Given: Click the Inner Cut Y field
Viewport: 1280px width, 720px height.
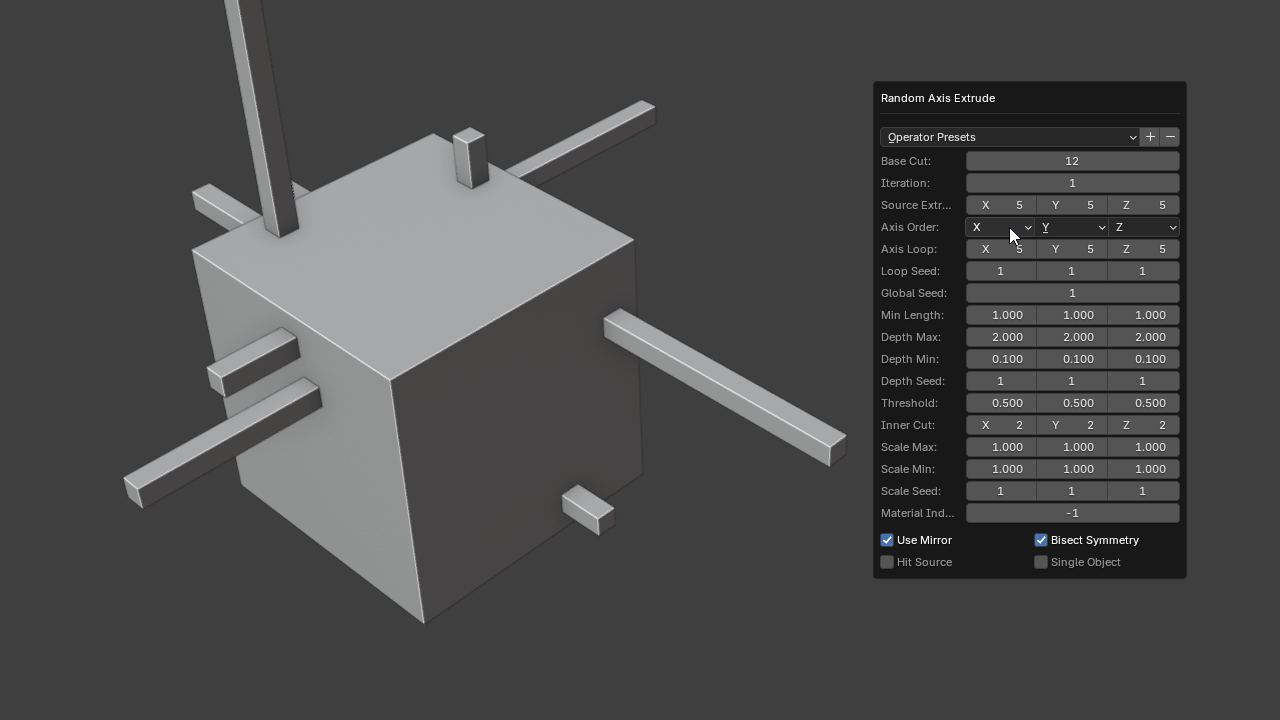Looking at the screenshot, I should point(1072,425).
